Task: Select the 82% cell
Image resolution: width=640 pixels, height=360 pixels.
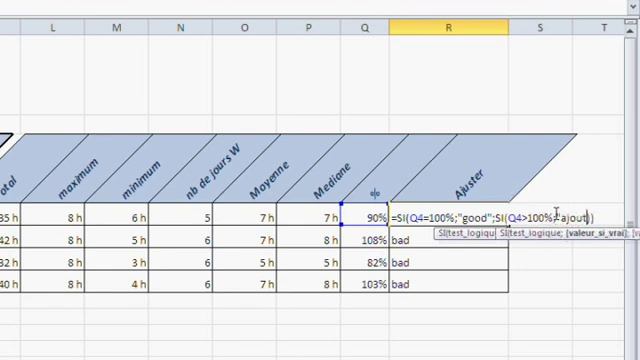Action: (365, 259)
